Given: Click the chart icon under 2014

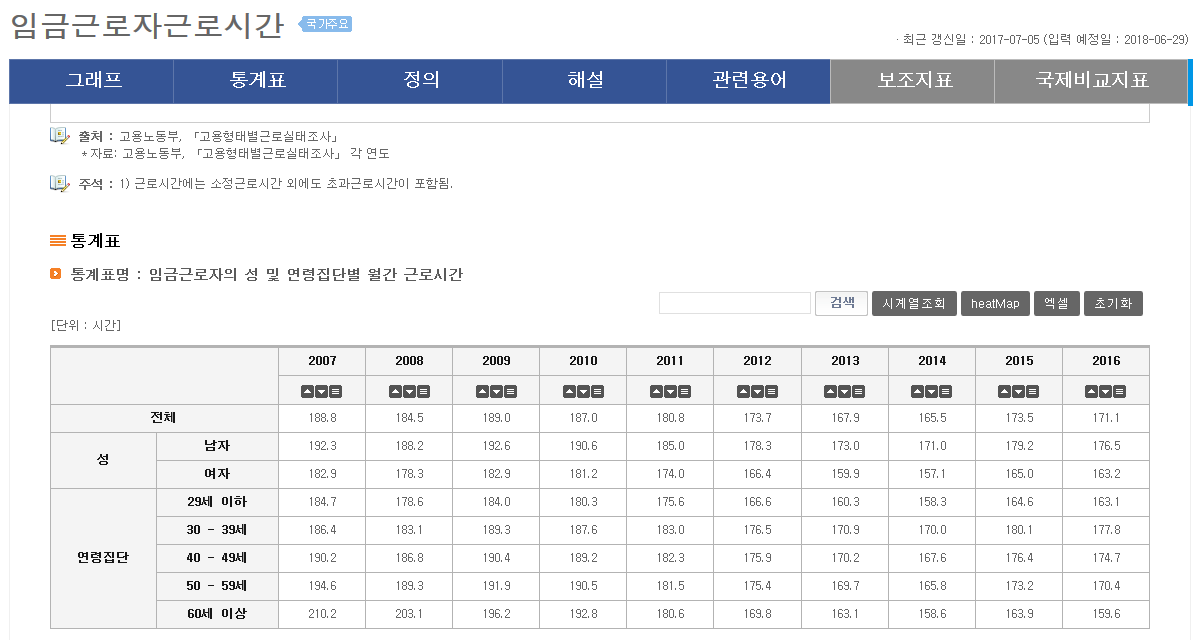Looking at the screenshot, I should click(x=944, y=391).
